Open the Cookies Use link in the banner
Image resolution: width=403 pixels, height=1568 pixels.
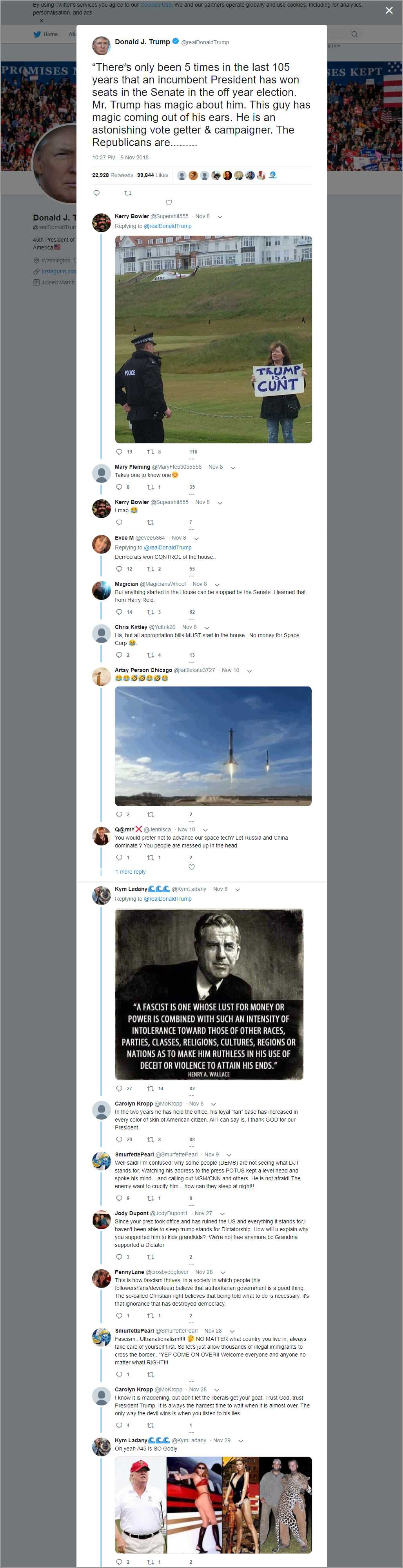pyautogui.click(x=156, y=5)
